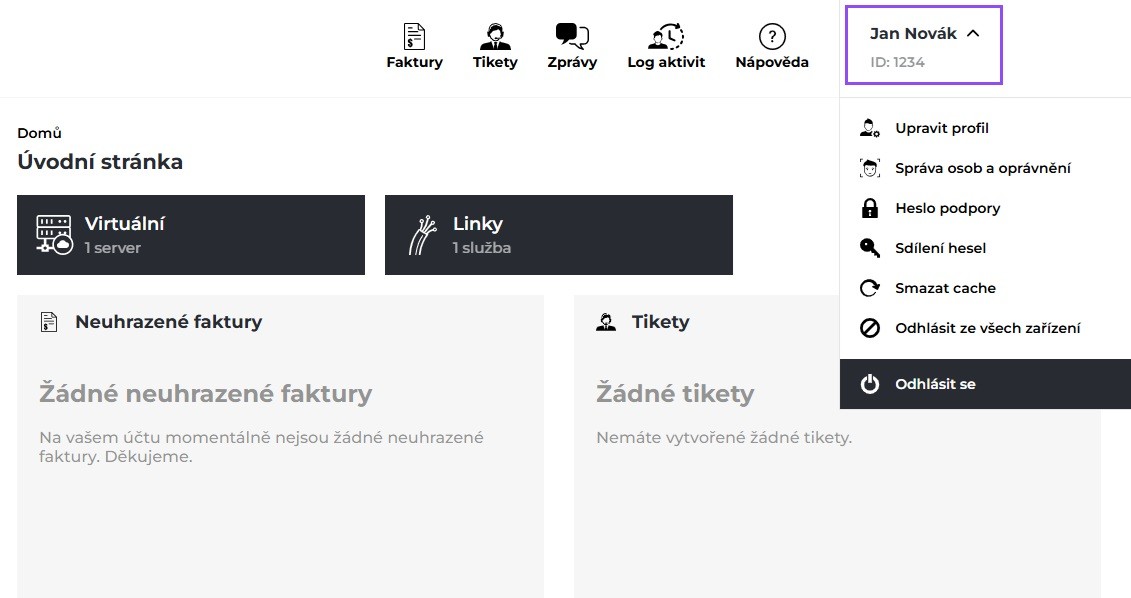Click the '1 služba' subtitle text

tap(482, 247)
